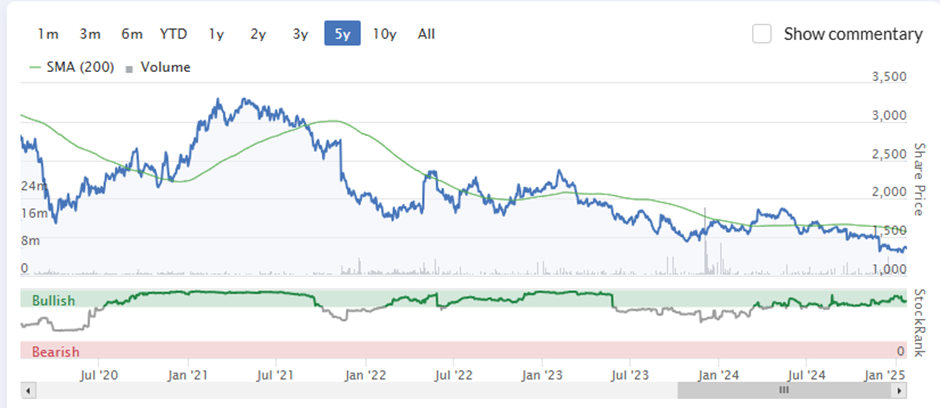Select the 3y time range

300,34
